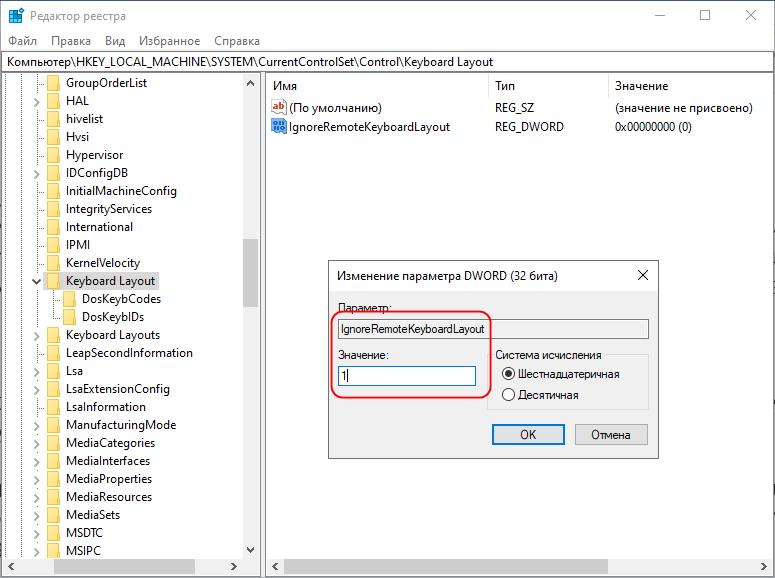Click the tree pane horizontal scrollbar thumb

[x=124, y=566]
